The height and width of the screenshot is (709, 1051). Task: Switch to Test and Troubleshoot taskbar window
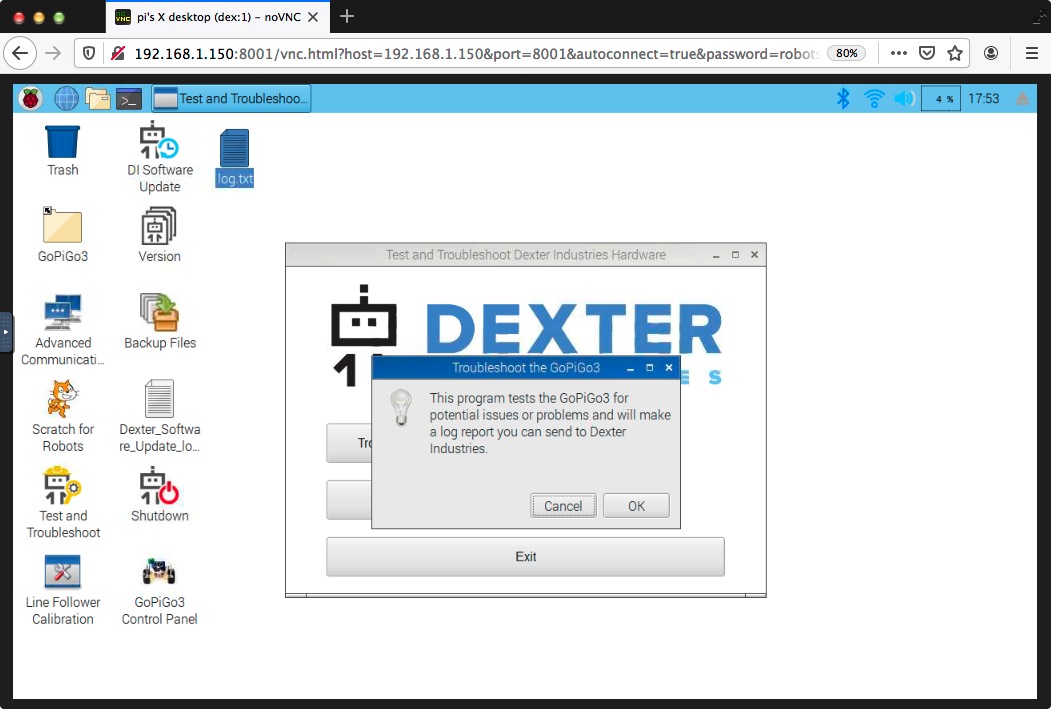coord(232,98)
